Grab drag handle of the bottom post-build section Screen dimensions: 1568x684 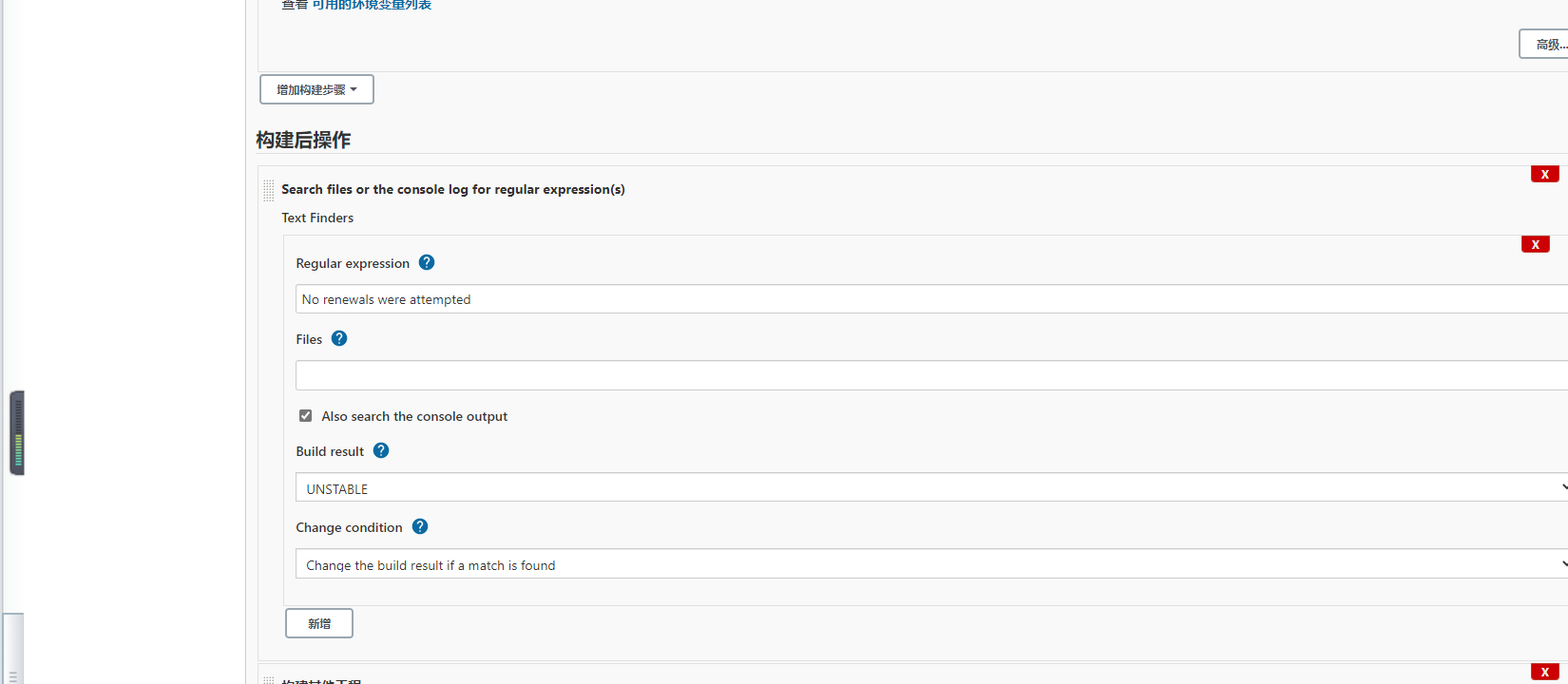[x=269, y=679]
